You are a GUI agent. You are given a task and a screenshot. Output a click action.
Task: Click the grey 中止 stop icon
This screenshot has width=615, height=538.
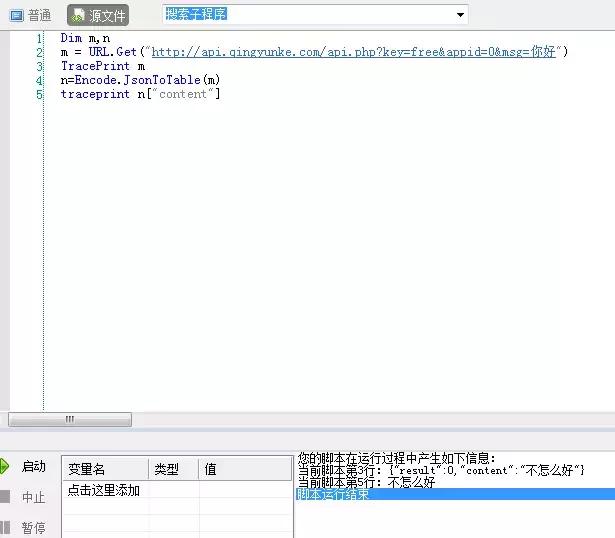[x=5, y=496]
